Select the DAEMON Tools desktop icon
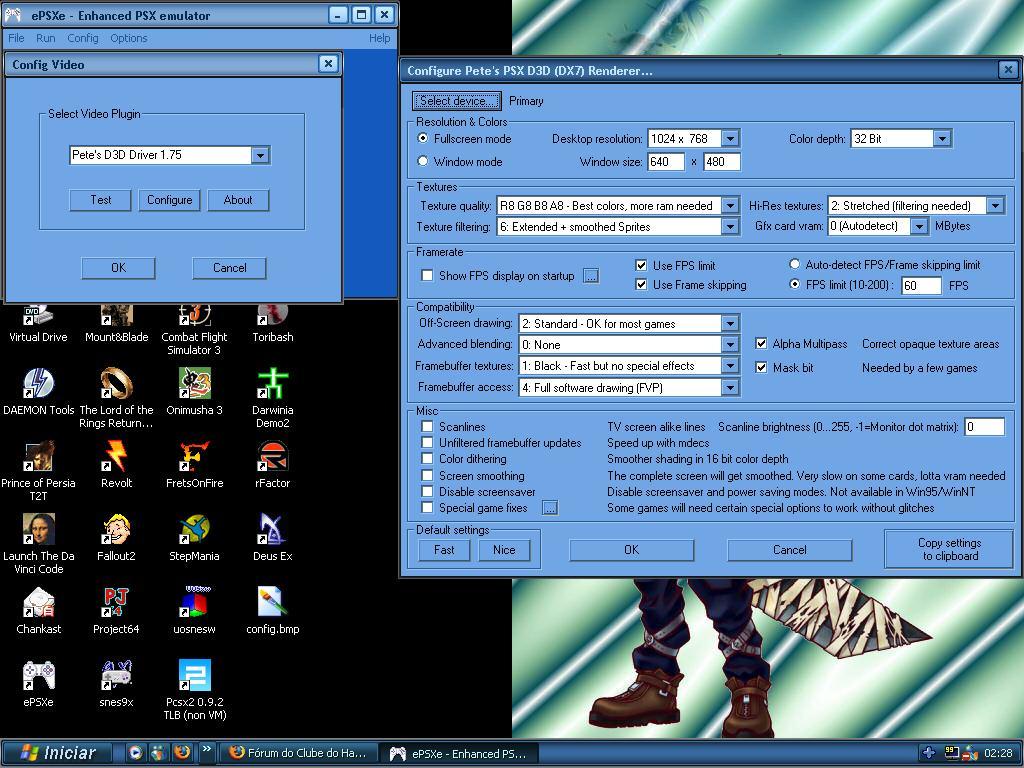Screen dimensions: 1024x768 coord(39,392)
